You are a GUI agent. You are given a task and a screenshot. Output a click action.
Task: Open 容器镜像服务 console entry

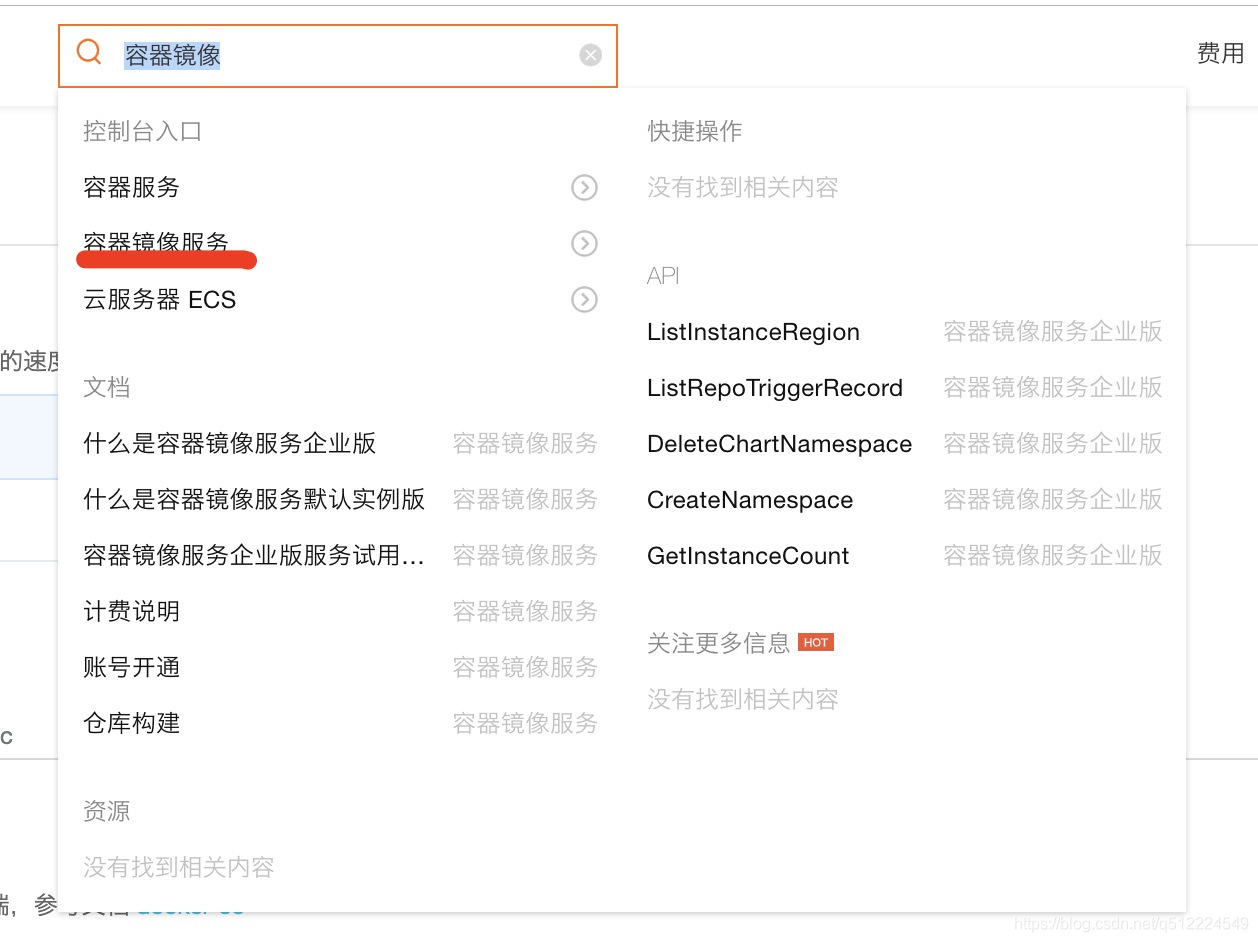point(156,243)
